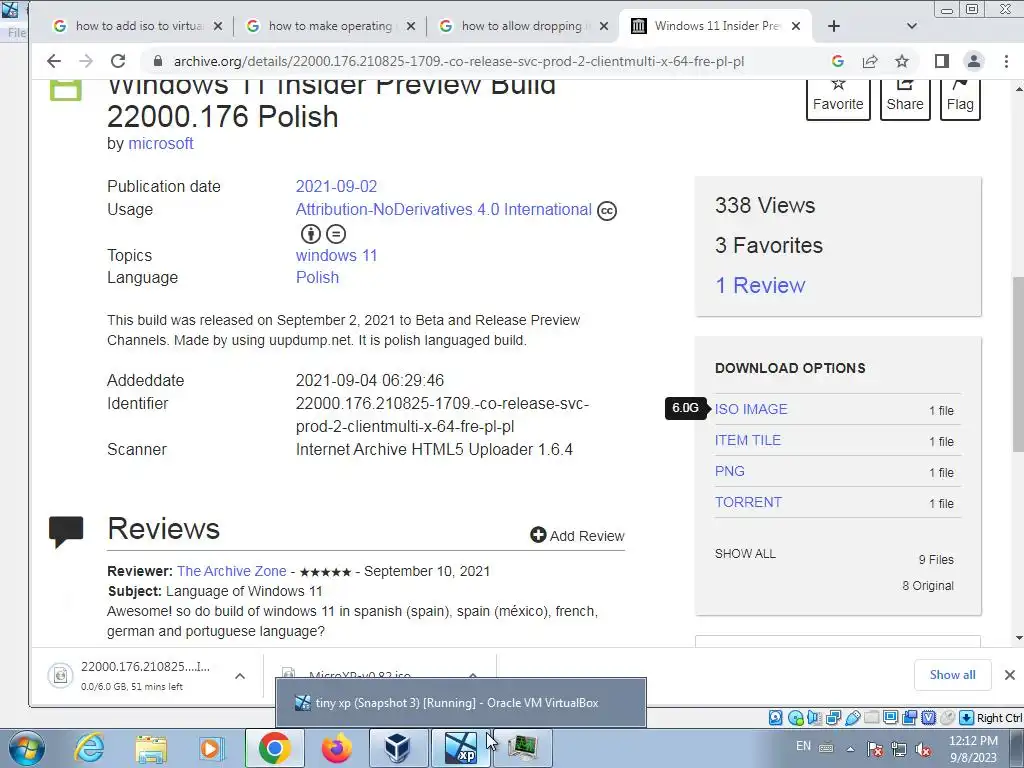Click the page vertical scrollbar thumb
The height and width of the screenshot is (768, 1024).
pos(1018,363)
